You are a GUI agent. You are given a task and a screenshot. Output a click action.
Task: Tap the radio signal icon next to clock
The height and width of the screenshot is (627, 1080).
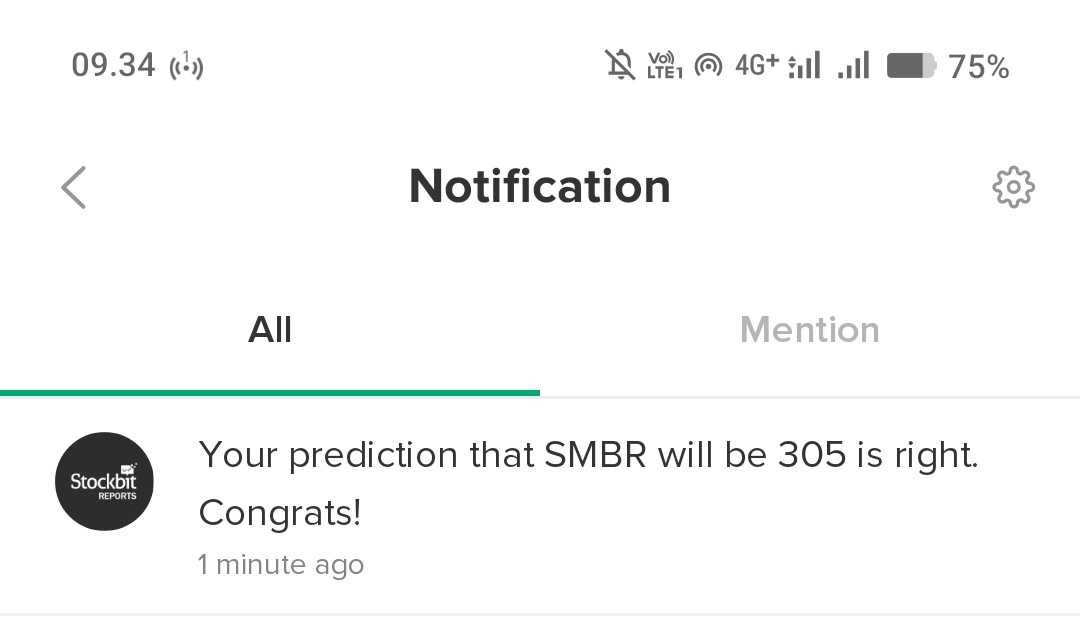pyautogui.click(x=187, y=67)
